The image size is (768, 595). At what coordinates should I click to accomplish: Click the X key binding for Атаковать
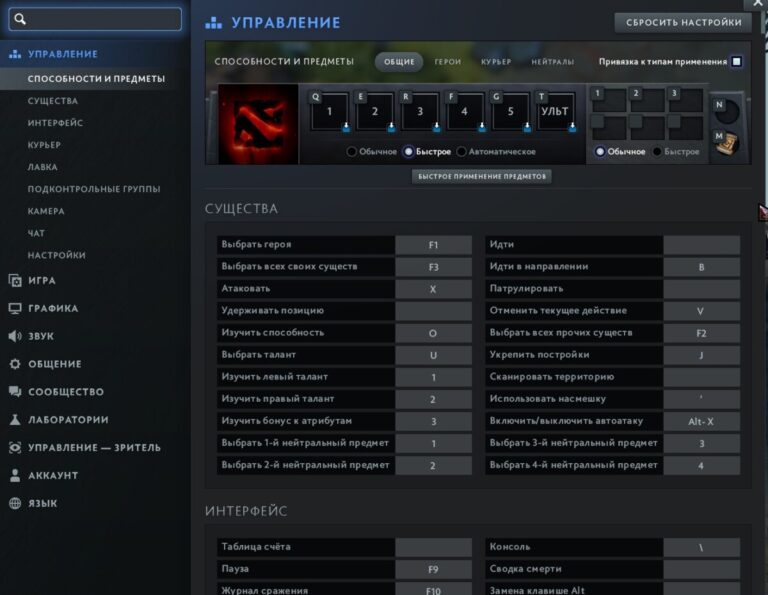(x=433, y=289)
